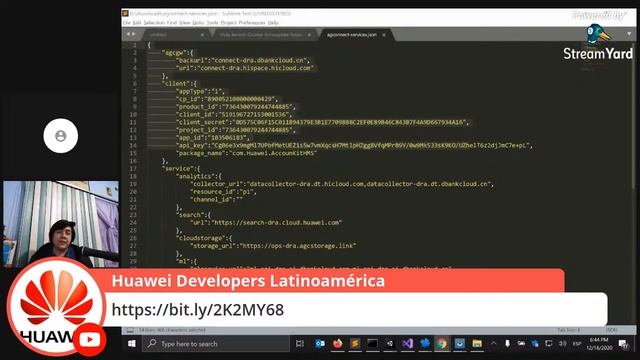The image size is (640, 360).
Task: Open the tab list dropdown arrow
Action: tap(629, 34)
